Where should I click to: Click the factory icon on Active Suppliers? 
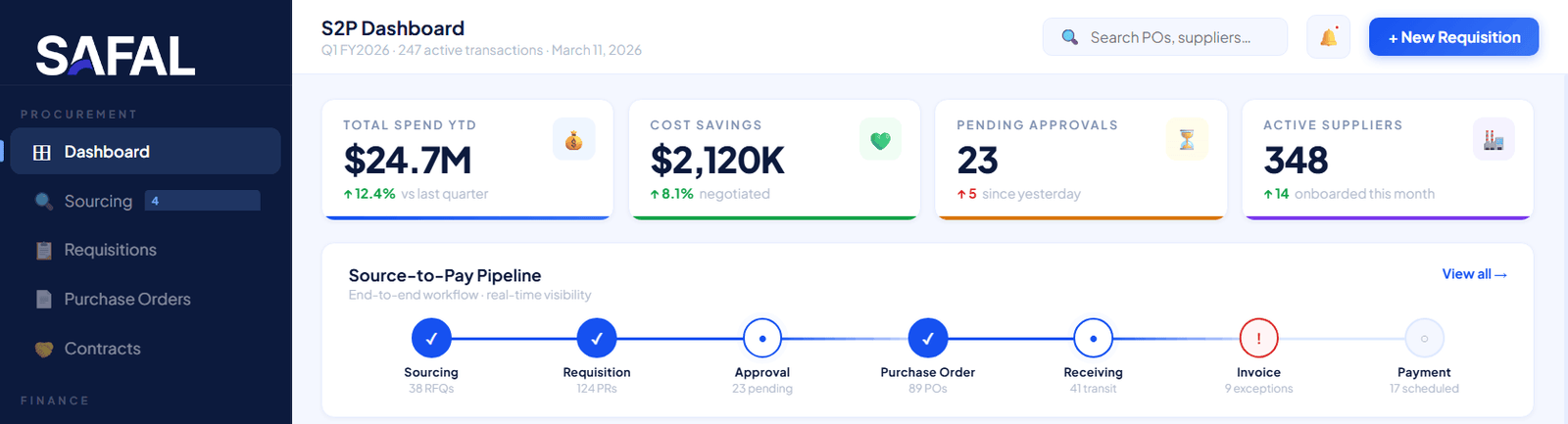click(x=1494, y=140)
